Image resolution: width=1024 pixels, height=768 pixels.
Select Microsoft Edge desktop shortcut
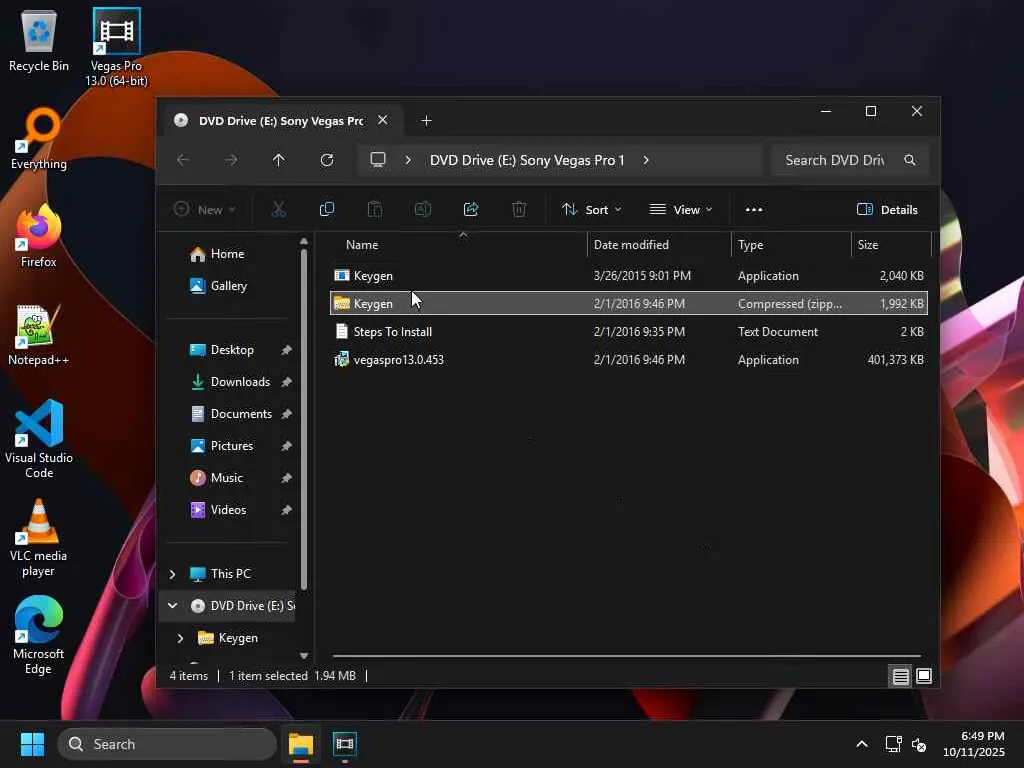point(39,635)
